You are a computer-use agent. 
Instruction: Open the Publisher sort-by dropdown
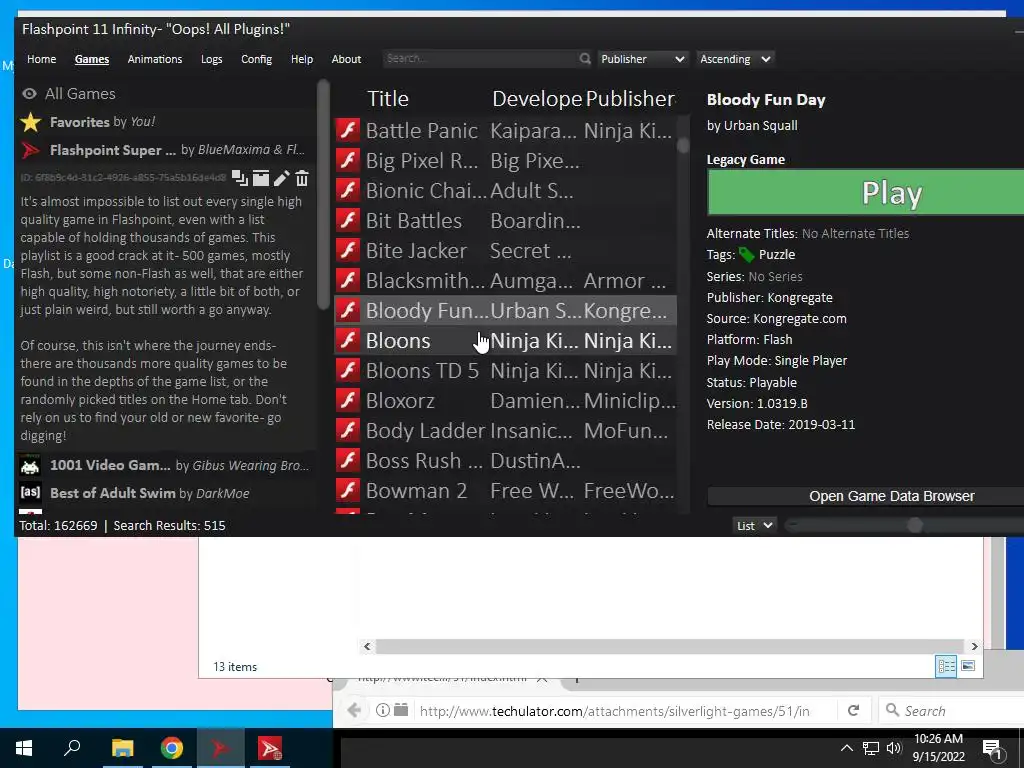[642, 59]
